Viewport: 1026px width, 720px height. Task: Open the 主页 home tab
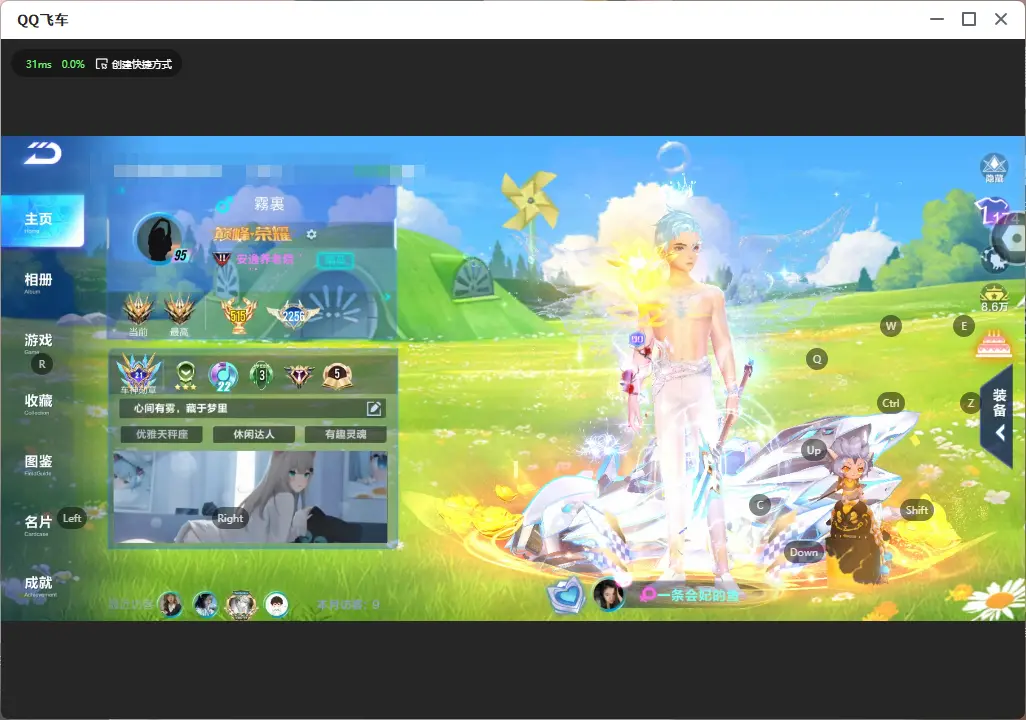(x=42, y=221)
